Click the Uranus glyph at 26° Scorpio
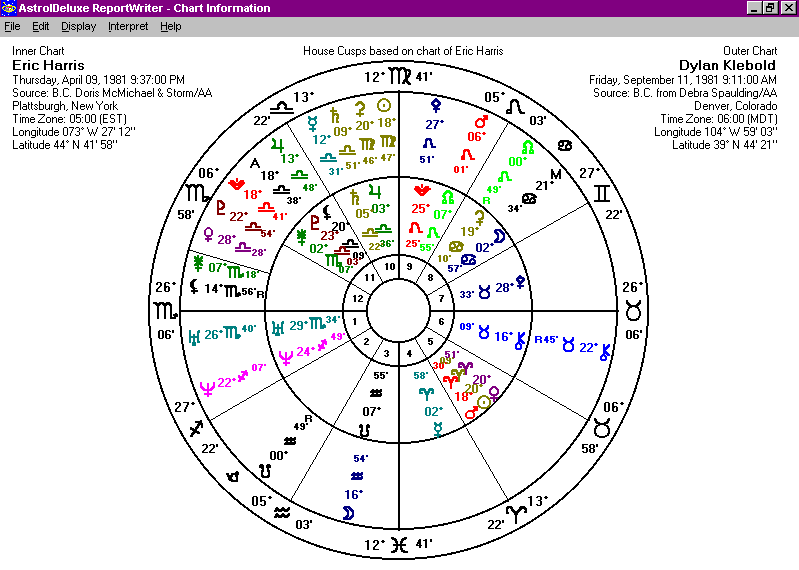The image size is (799, 570). (193, 335)
